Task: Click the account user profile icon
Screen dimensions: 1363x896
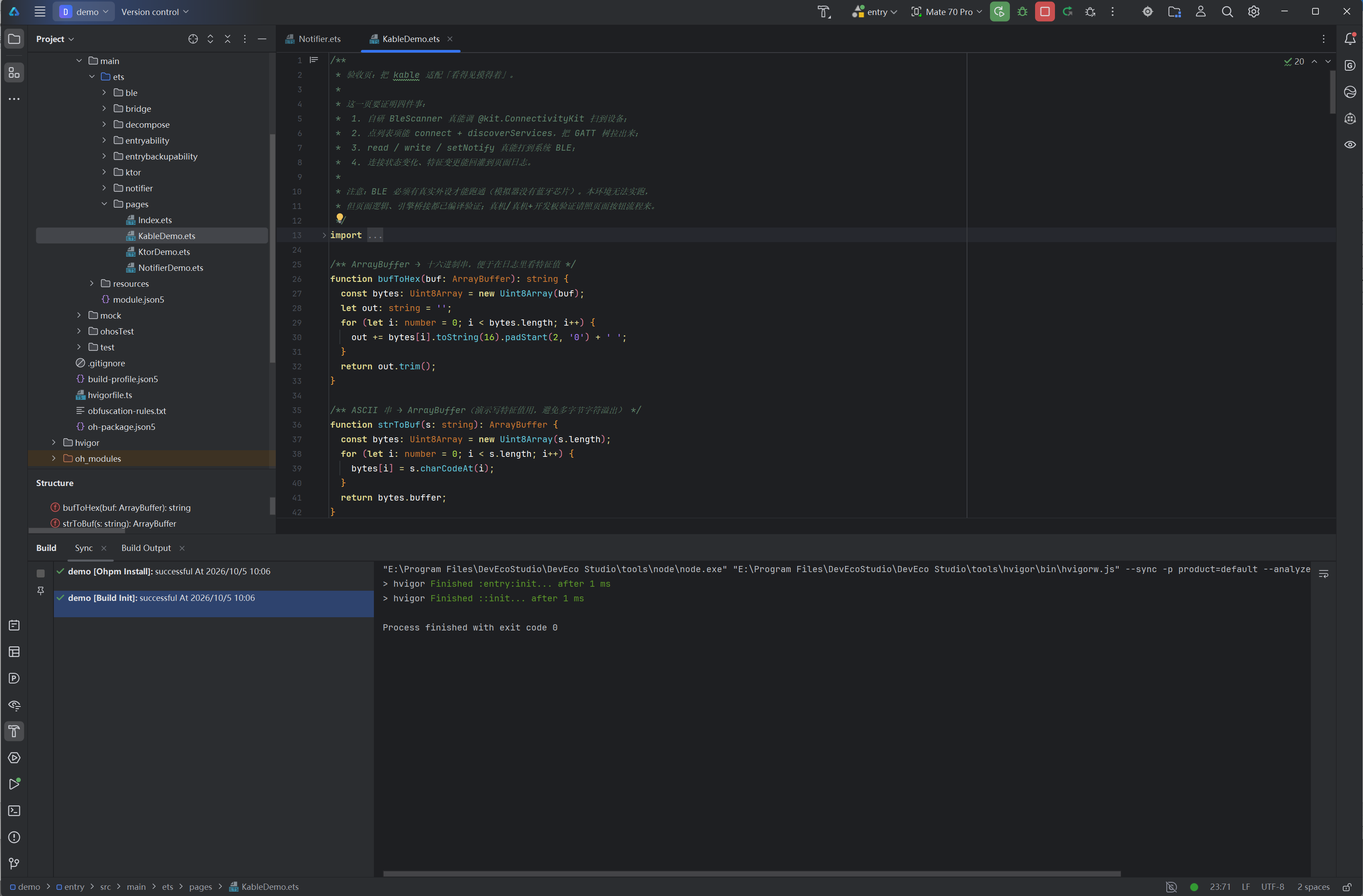Action: point(1200,11)
